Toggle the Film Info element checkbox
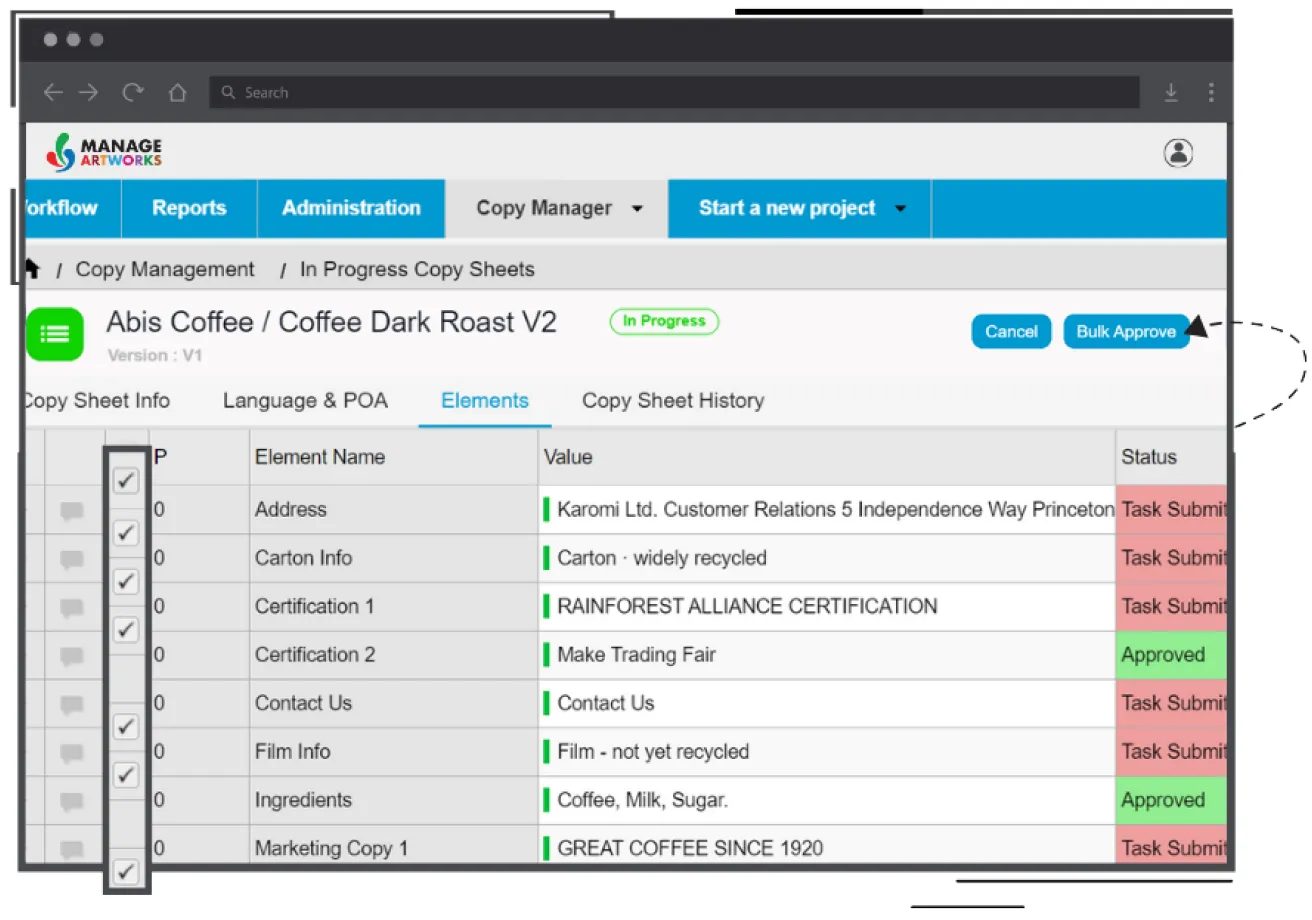The height and width of the screenshot is (920, 1312). click(x=126, y=774)
